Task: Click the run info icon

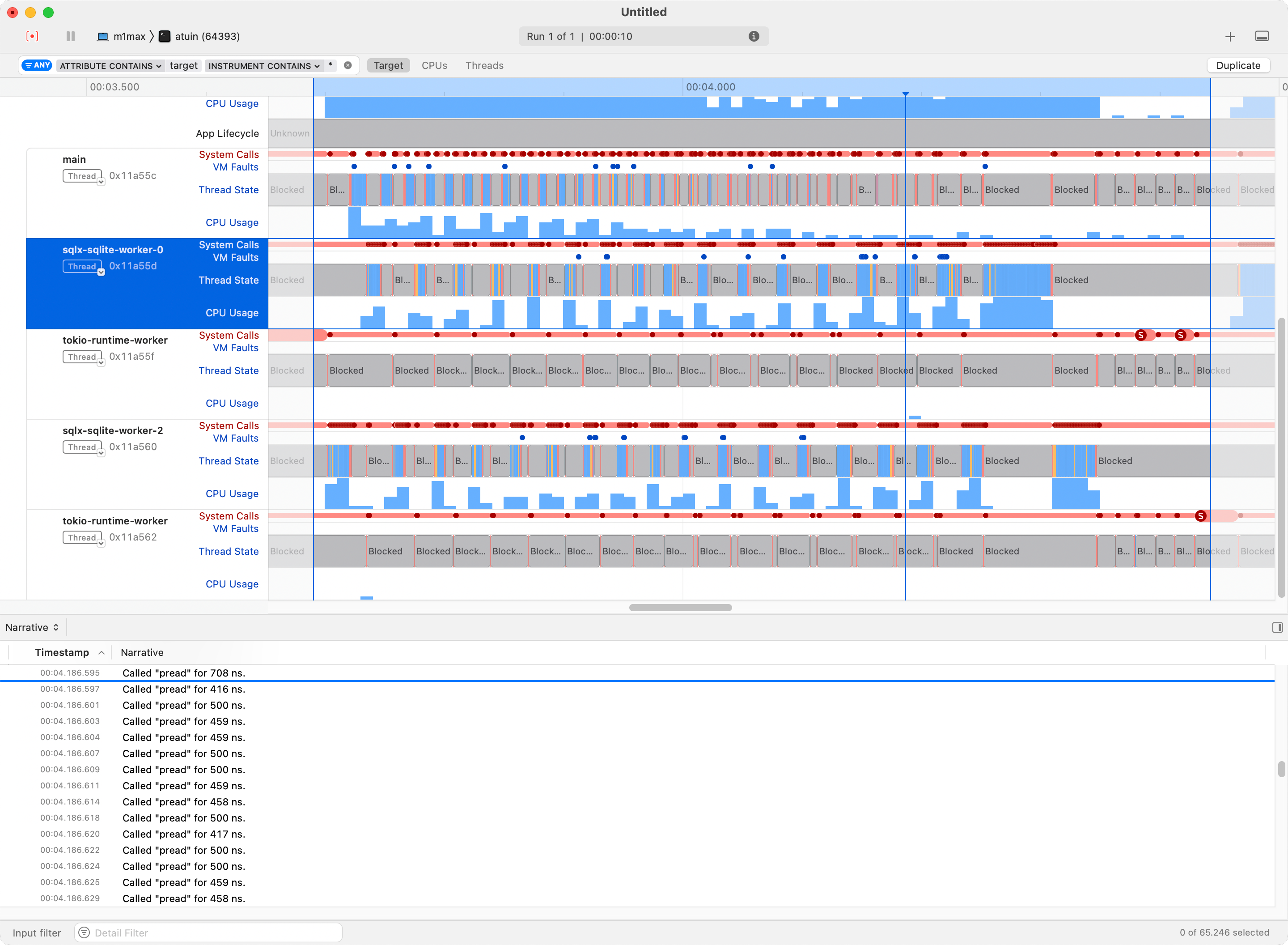Action: [754, 36]
